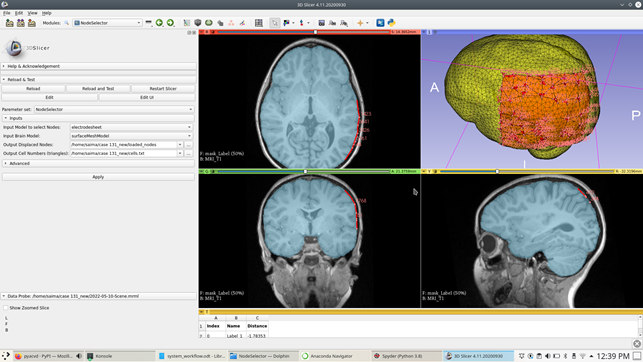643x362 pixels.
Task: Click the table view pin icon
Action: coord(201,312)
